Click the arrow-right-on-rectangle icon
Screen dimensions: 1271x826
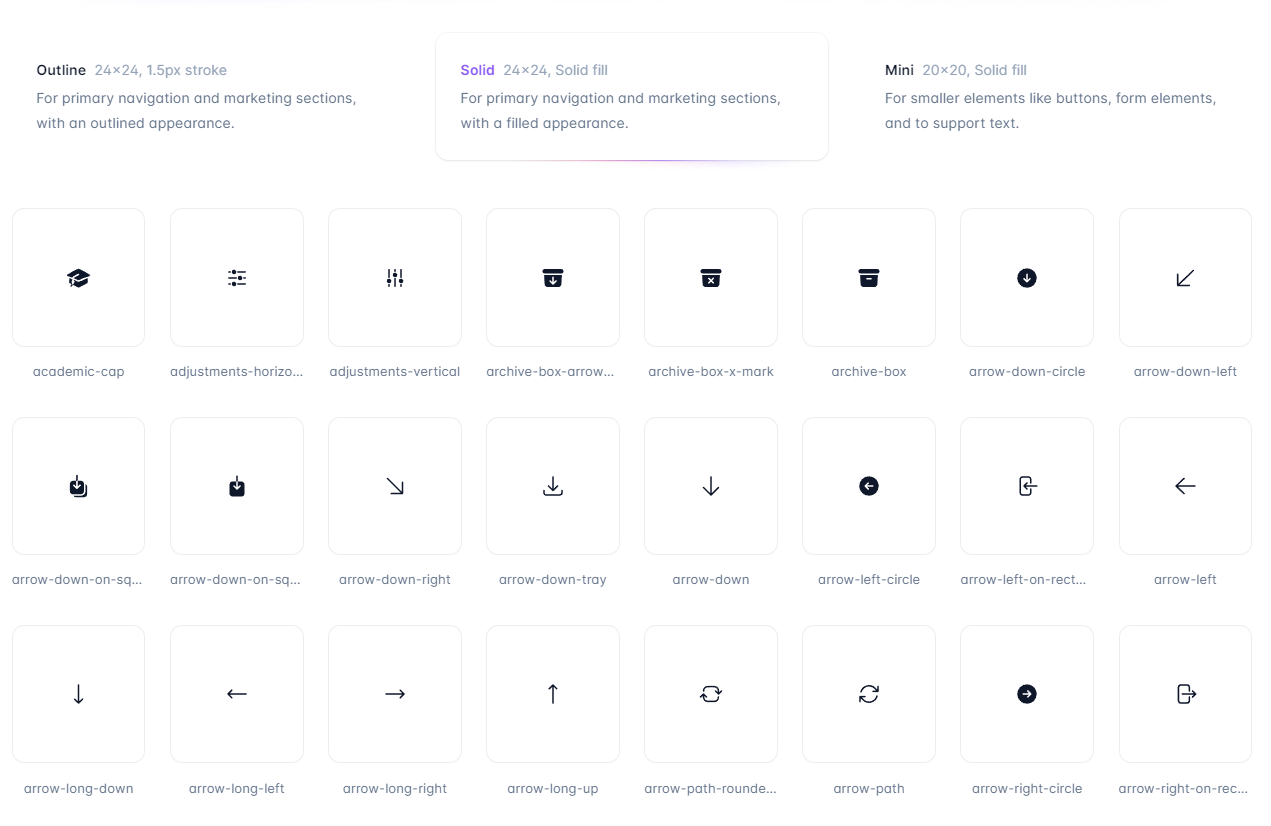tap(1185, 694)
